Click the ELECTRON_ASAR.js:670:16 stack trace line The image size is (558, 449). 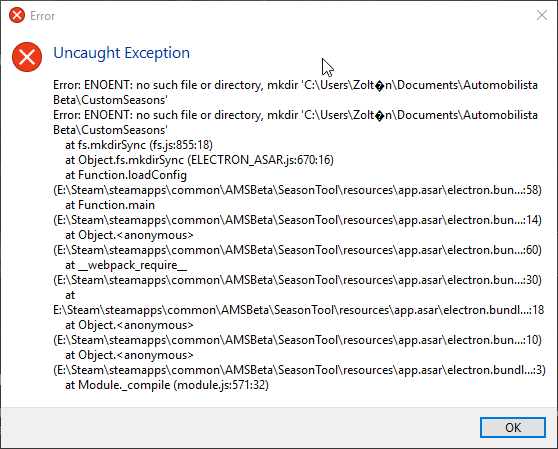(199, 160)
